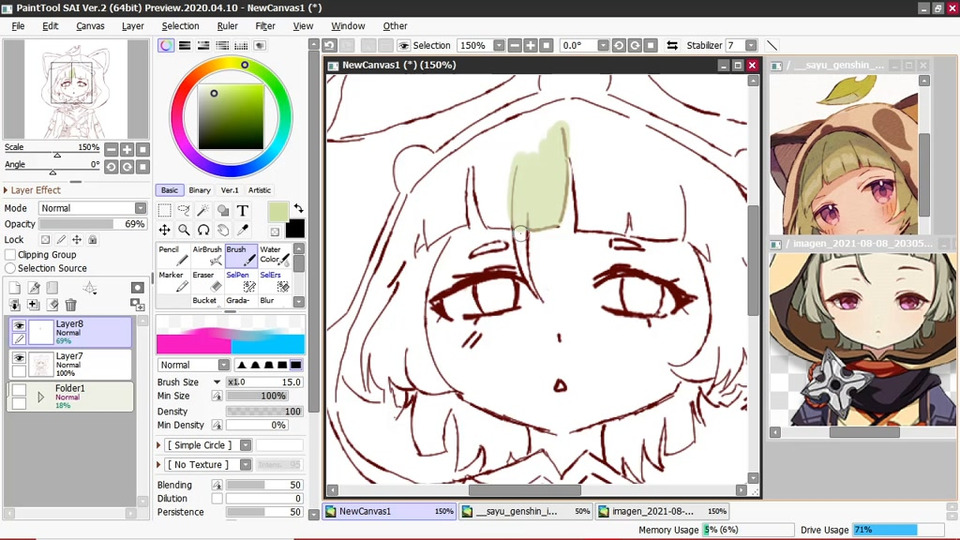Open the Simple Circle shape dropdown
The image size is (960, 540).
click(x=245, y=445)
